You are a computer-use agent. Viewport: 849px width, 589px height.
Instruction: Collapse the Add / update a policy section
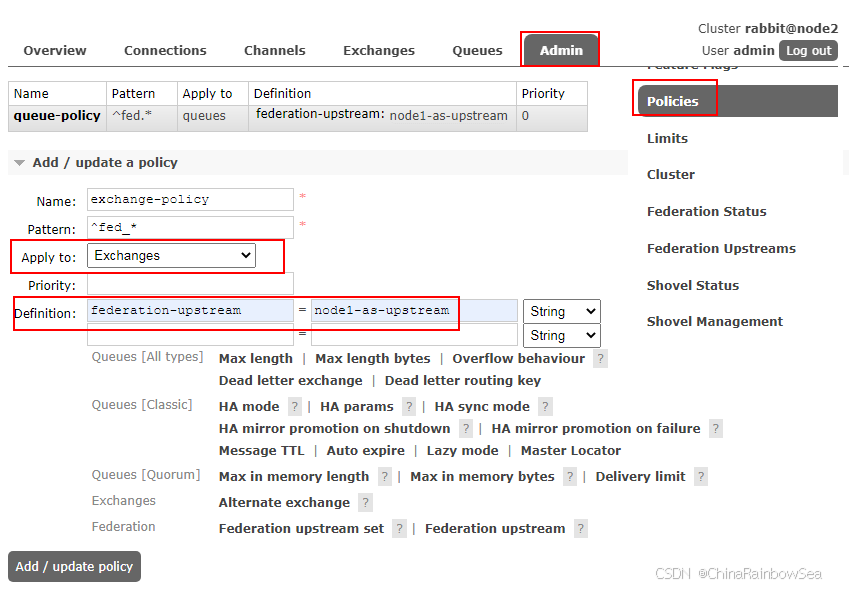pyautogui.click(x=19, y=162)
